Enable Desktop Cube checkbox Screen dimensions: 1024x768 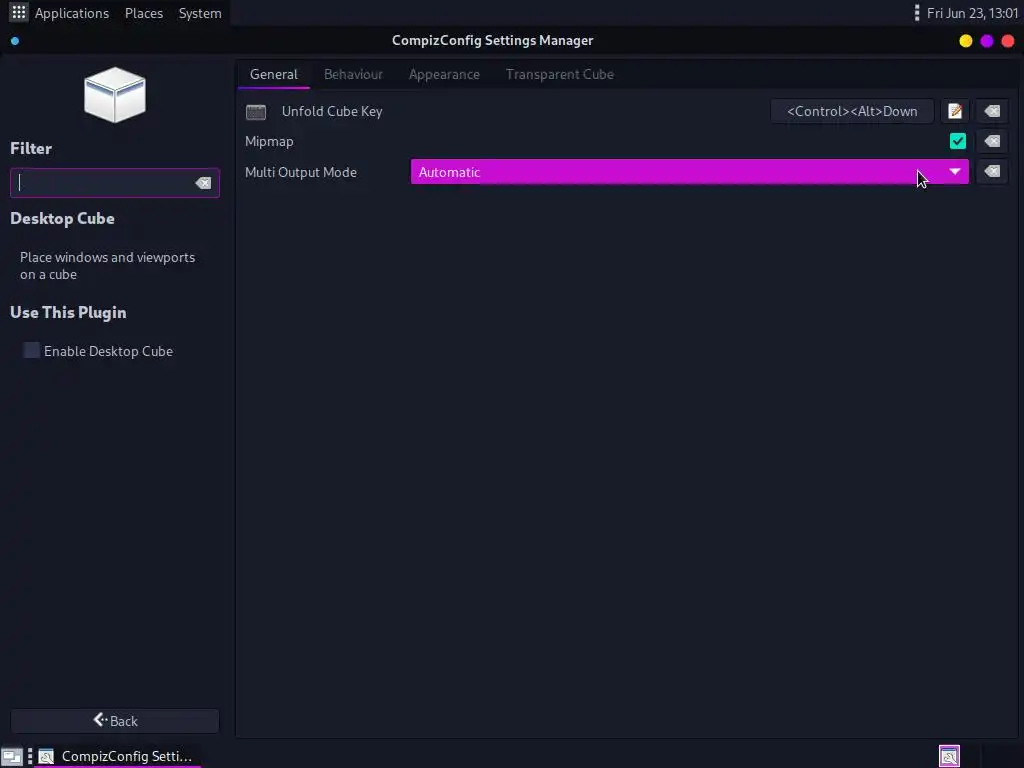31,351
